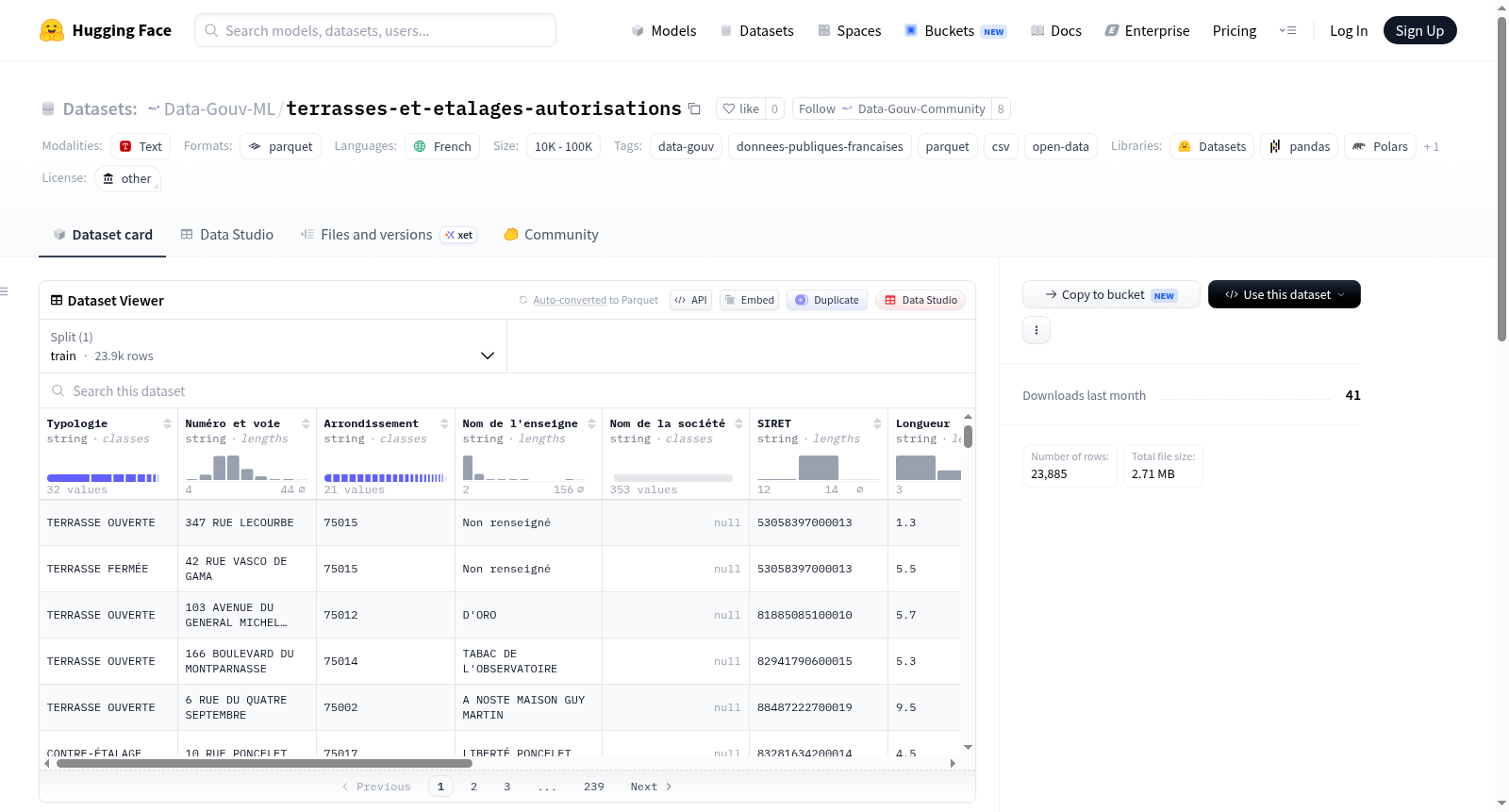The width and height of the screenshot is (1509, 812).
Task: Click the Polars library tag
Action: 1380,146
